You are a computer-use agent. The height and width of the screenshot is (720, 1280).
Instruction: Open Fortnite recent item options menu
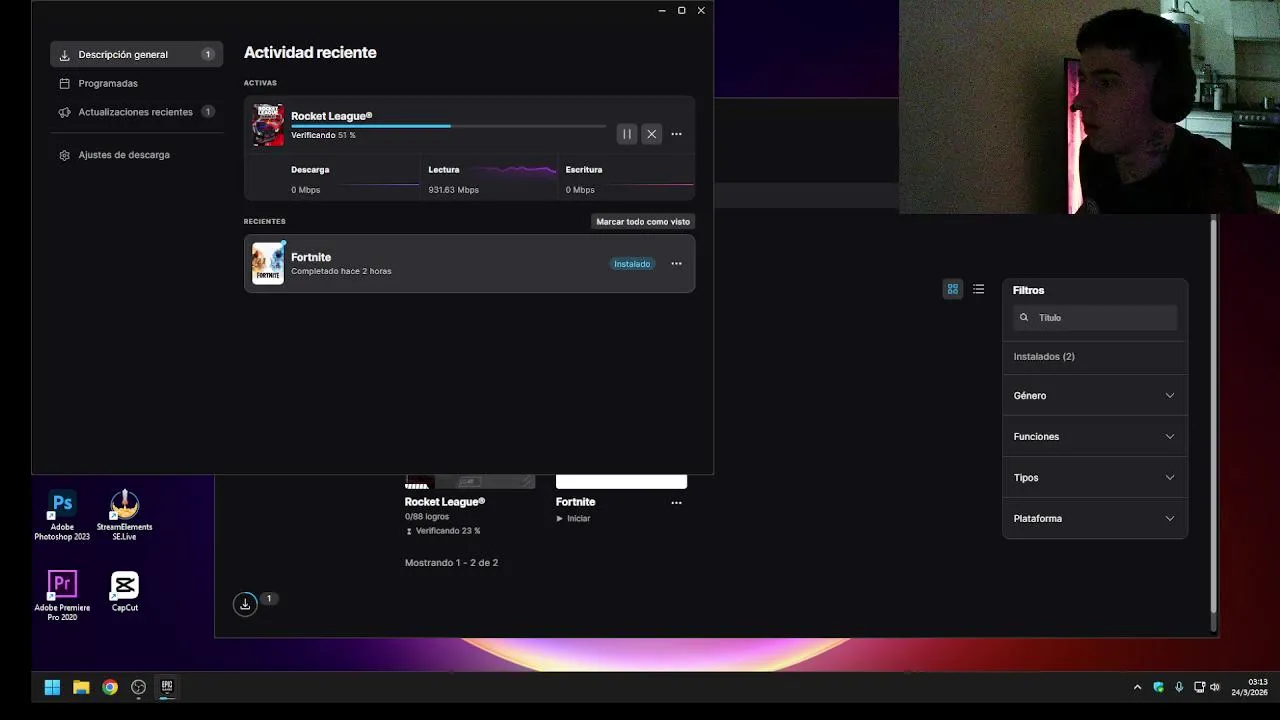pos(676,264)
